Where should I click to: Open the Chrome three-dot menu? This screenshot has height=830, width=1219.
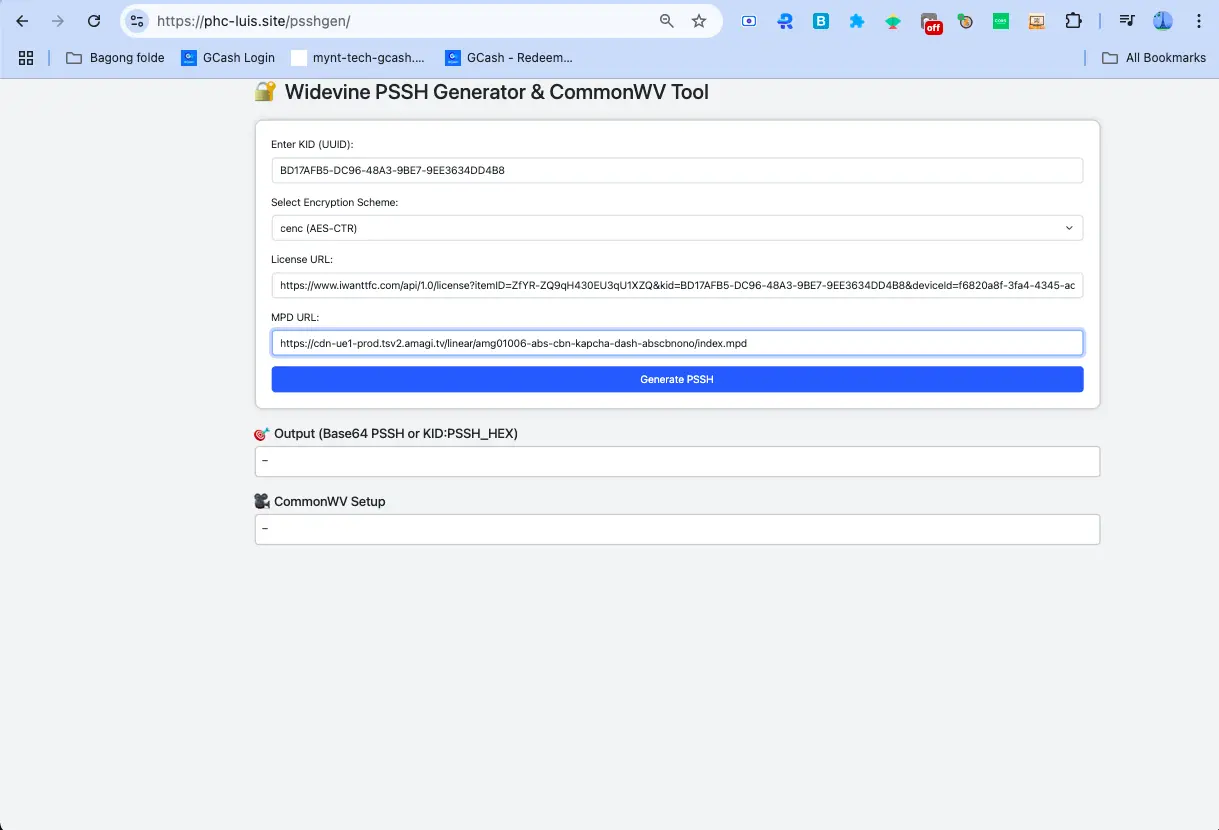coord(1198,21)
